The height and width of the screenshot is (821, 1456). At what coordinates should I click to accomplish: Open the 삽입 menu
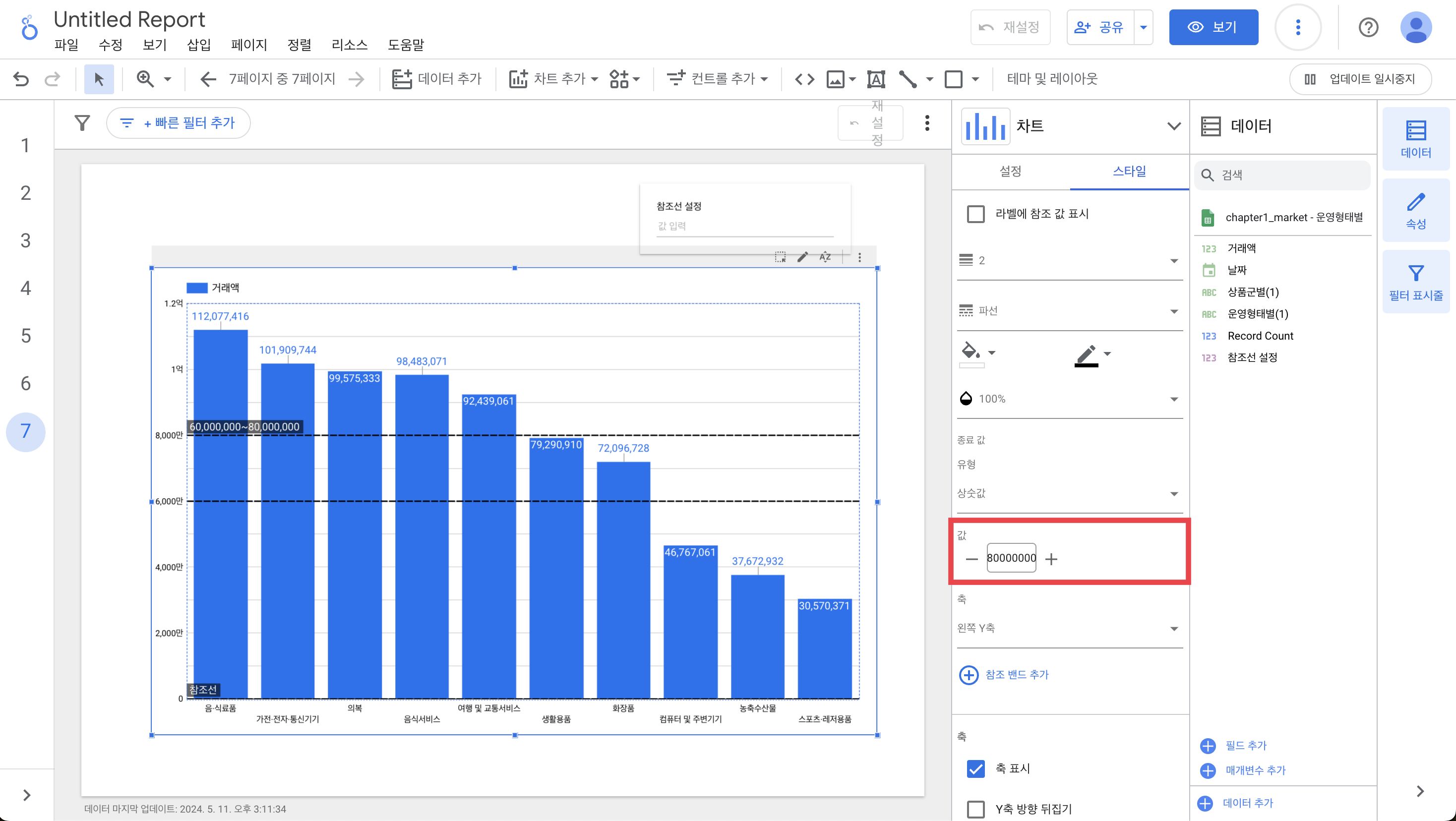(198, 45)
